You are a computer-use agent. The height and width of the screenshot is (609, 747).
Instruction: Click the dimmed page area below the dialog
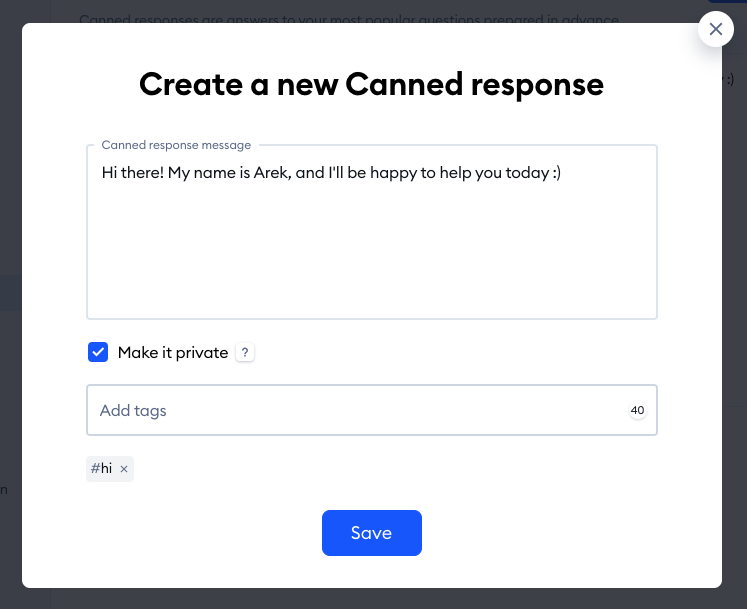click(x=372, y=599)
